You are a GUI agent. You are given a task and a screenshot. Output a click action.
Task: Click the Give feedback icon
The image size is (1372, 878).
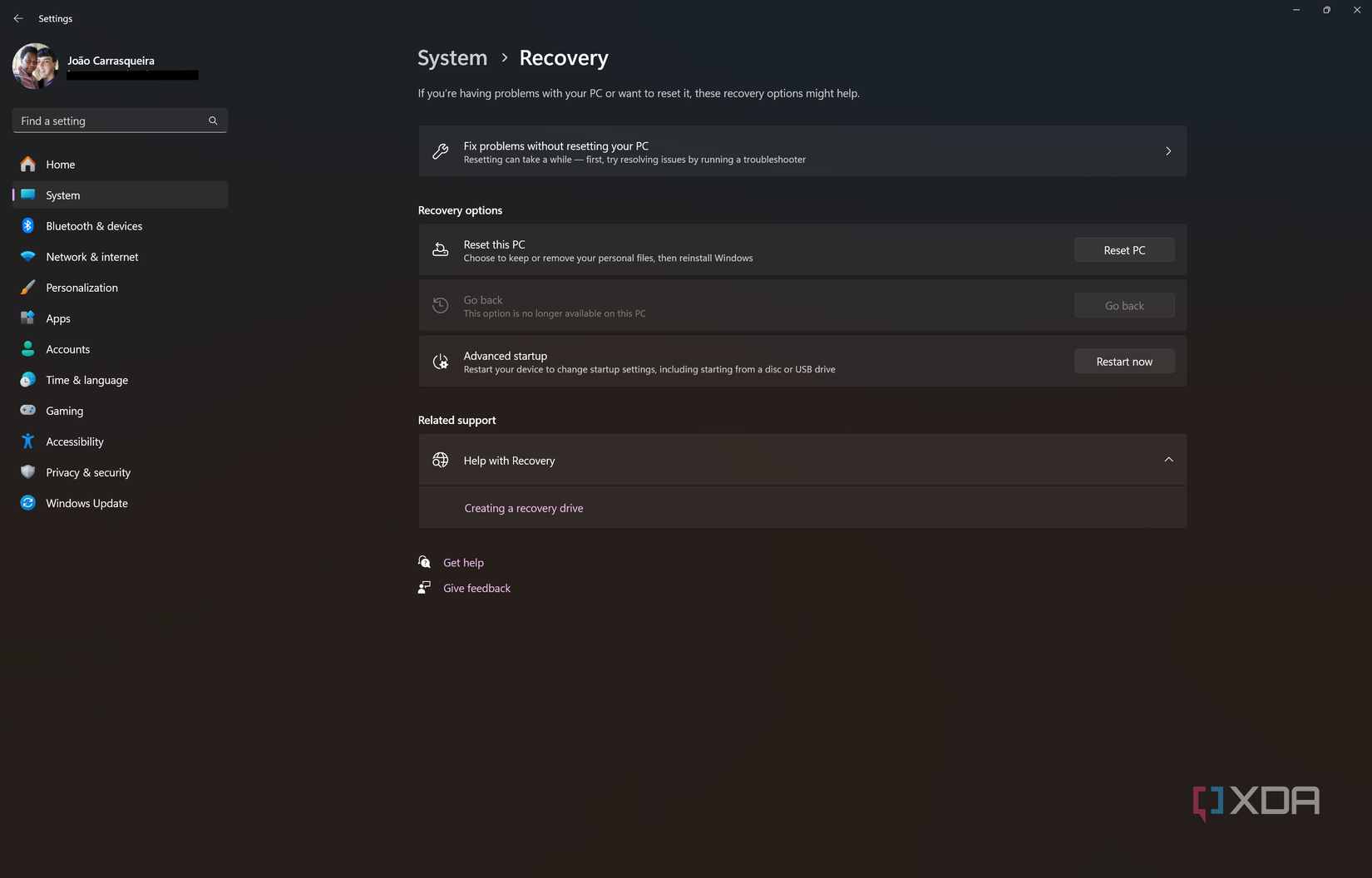coord(425,587)
